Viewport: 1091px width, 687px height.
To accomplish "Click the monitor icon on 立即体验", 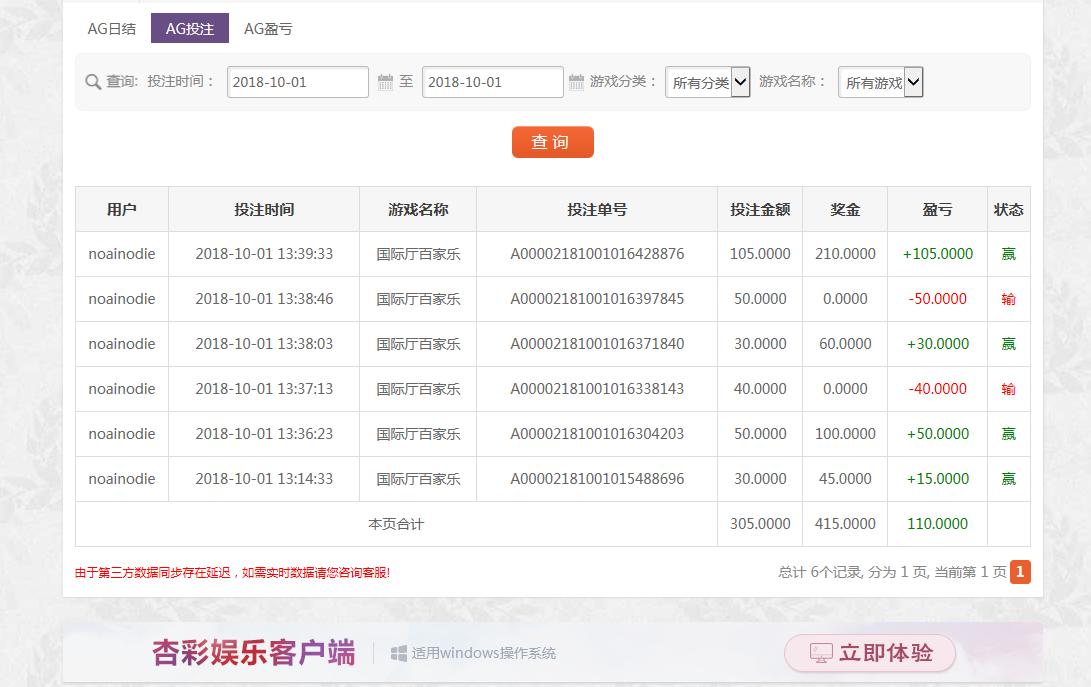I will [821, 653].
